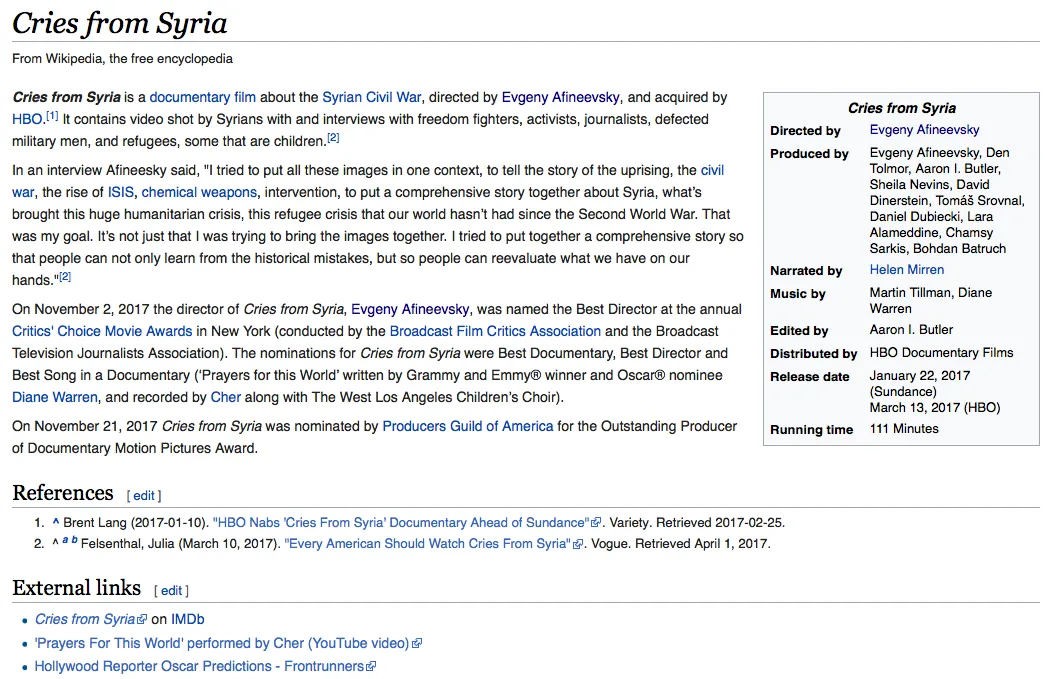Open Cries from Syria external link to IMDb
Screen dimensions: 1045x679
coord(85,620)
